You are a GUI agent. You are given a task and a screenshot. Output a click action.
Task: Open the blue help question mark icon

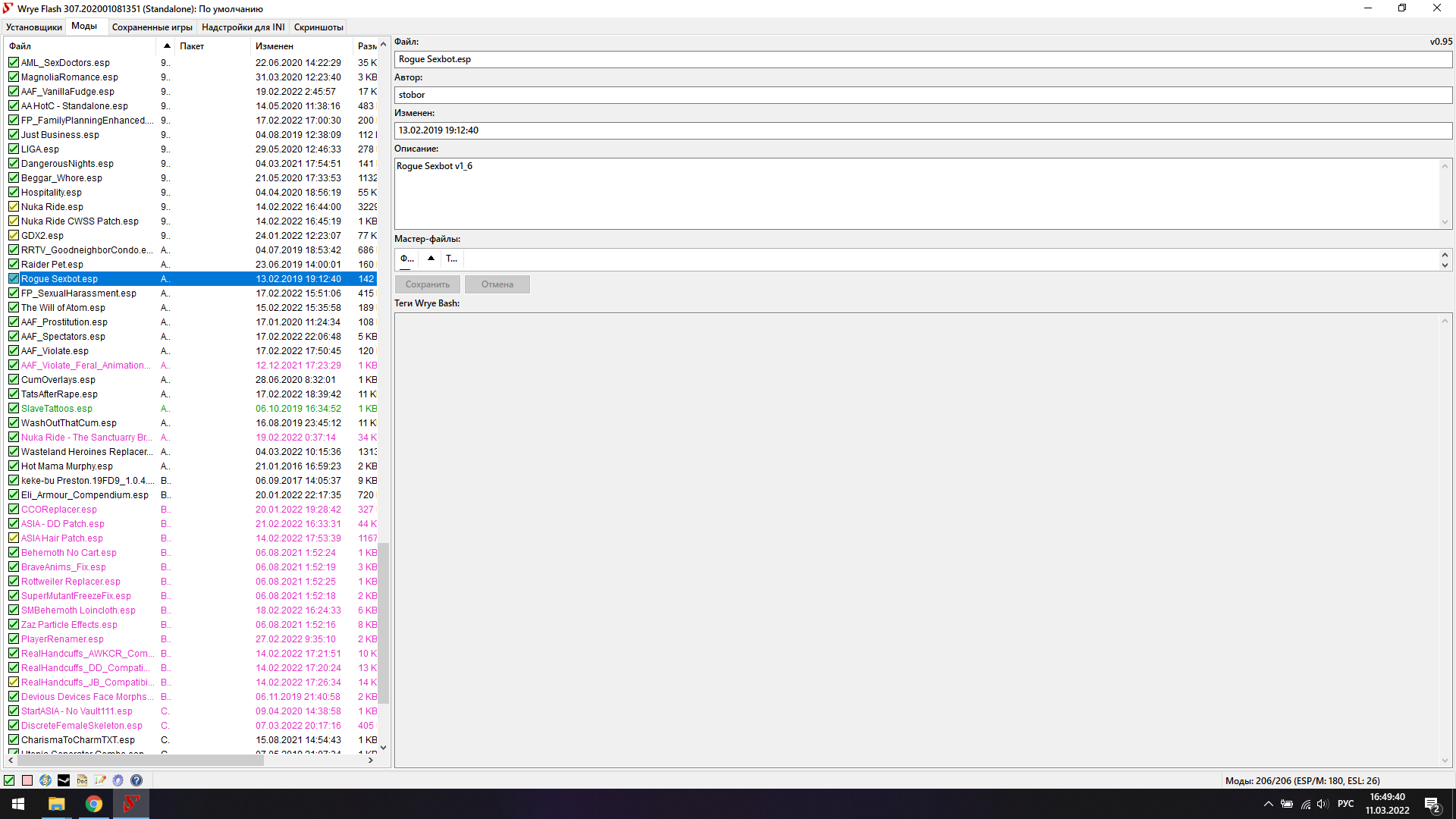click(136, 780)
